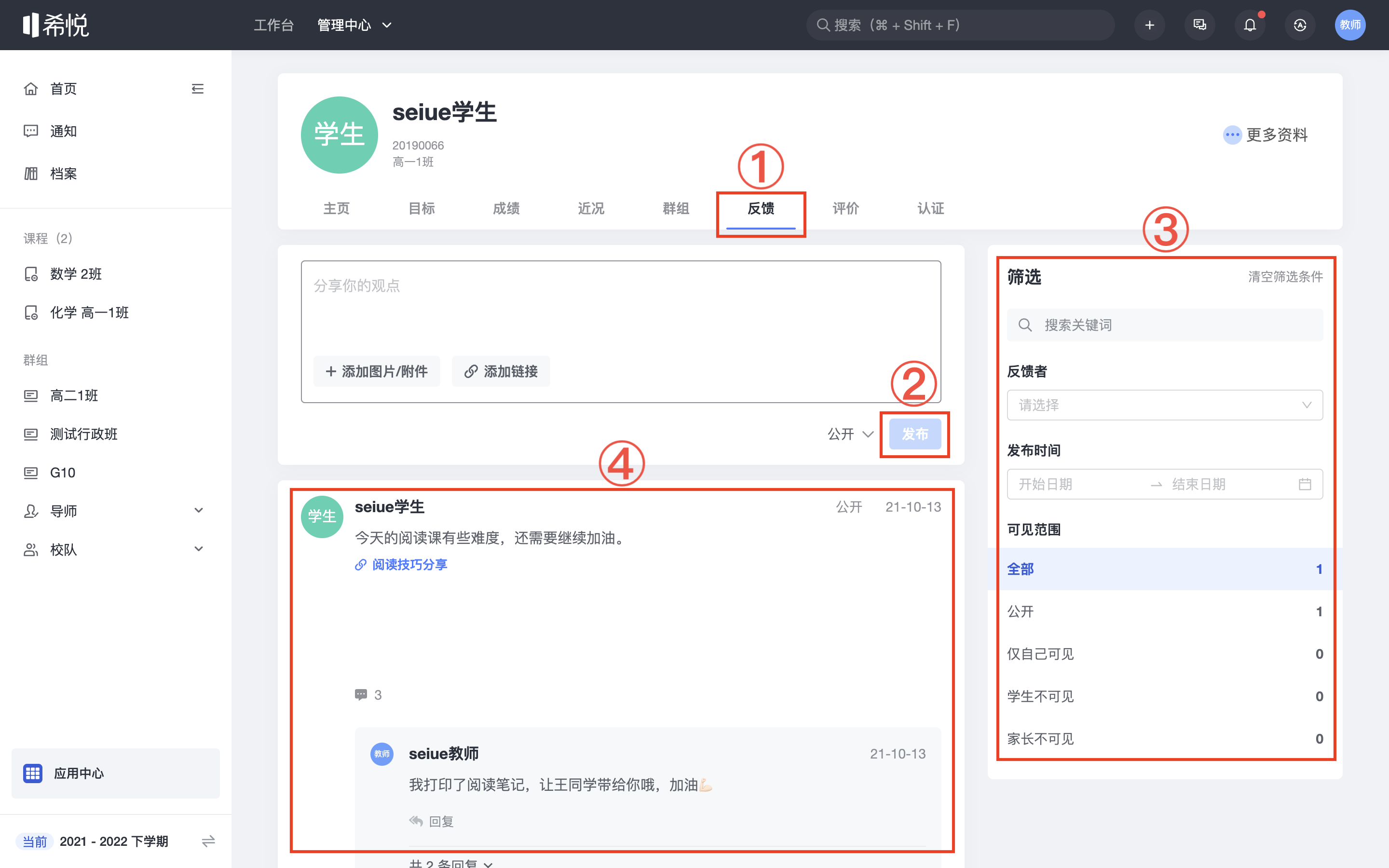
Task: Focus the global search field
Action: pos(960,25)
